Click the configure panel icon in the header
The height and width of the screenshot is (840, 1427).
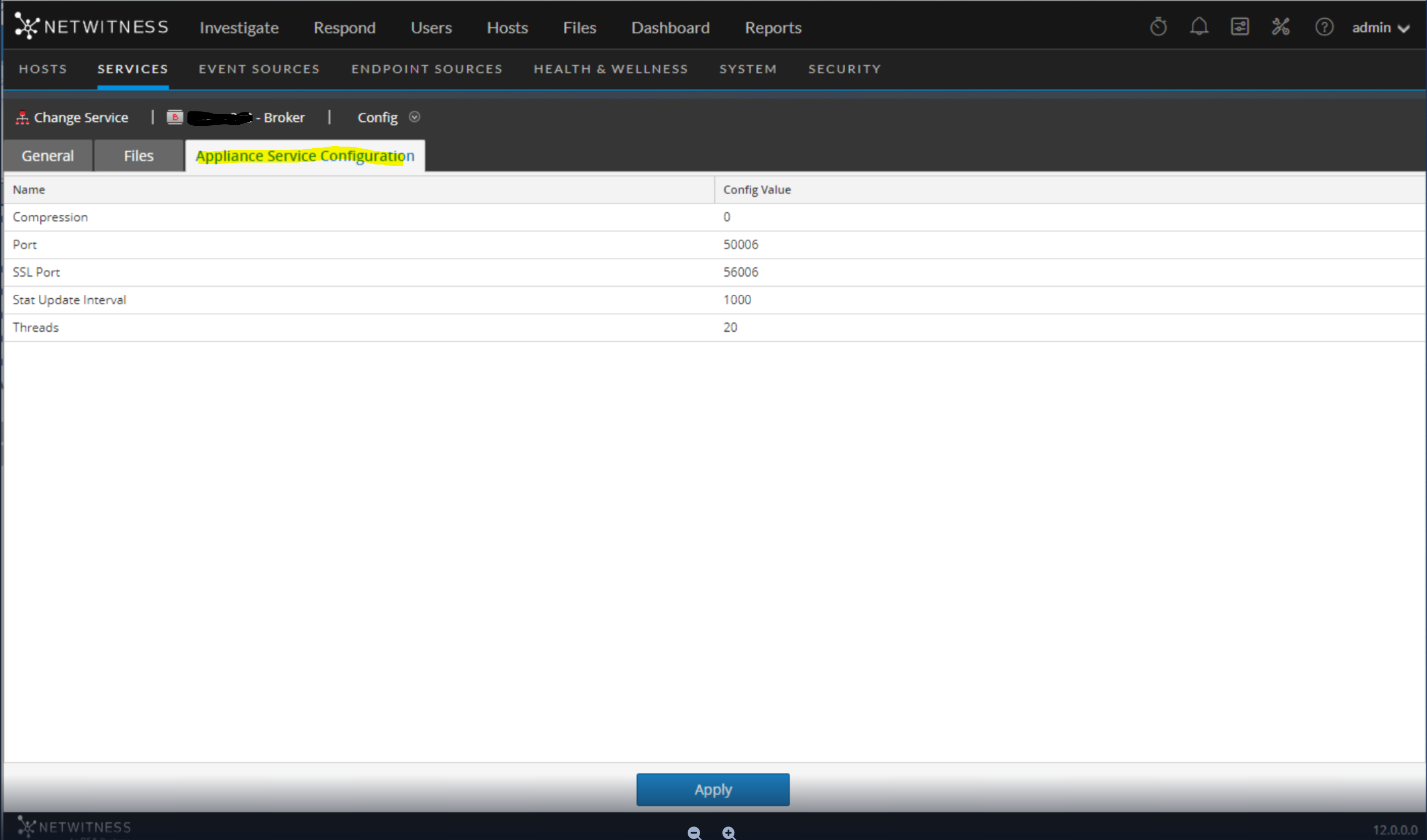pos(1240,27)
